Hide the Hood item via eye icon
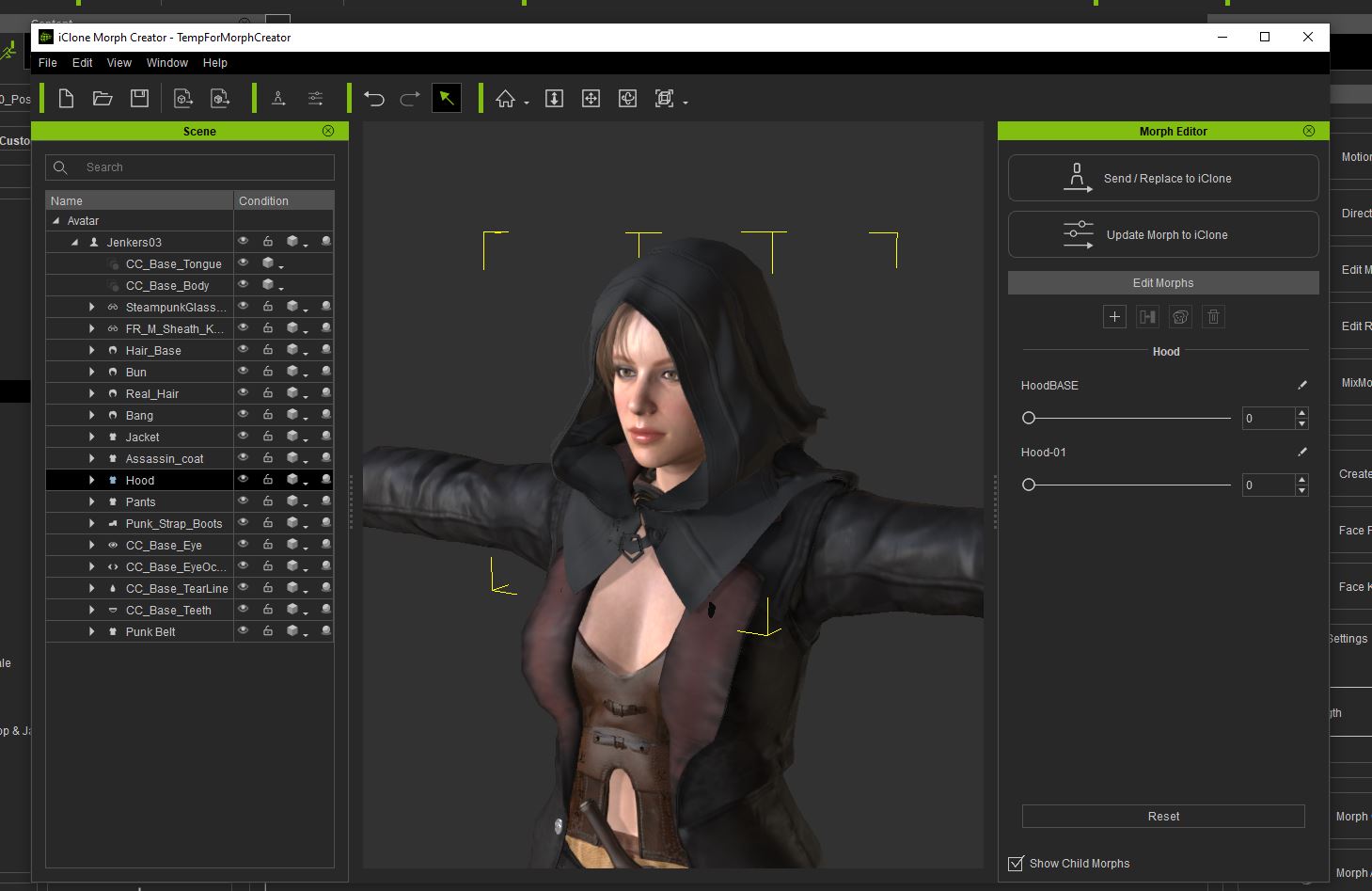Image resolution: width=1372 pixels, height=891 pixels. (x=244, y=480)
